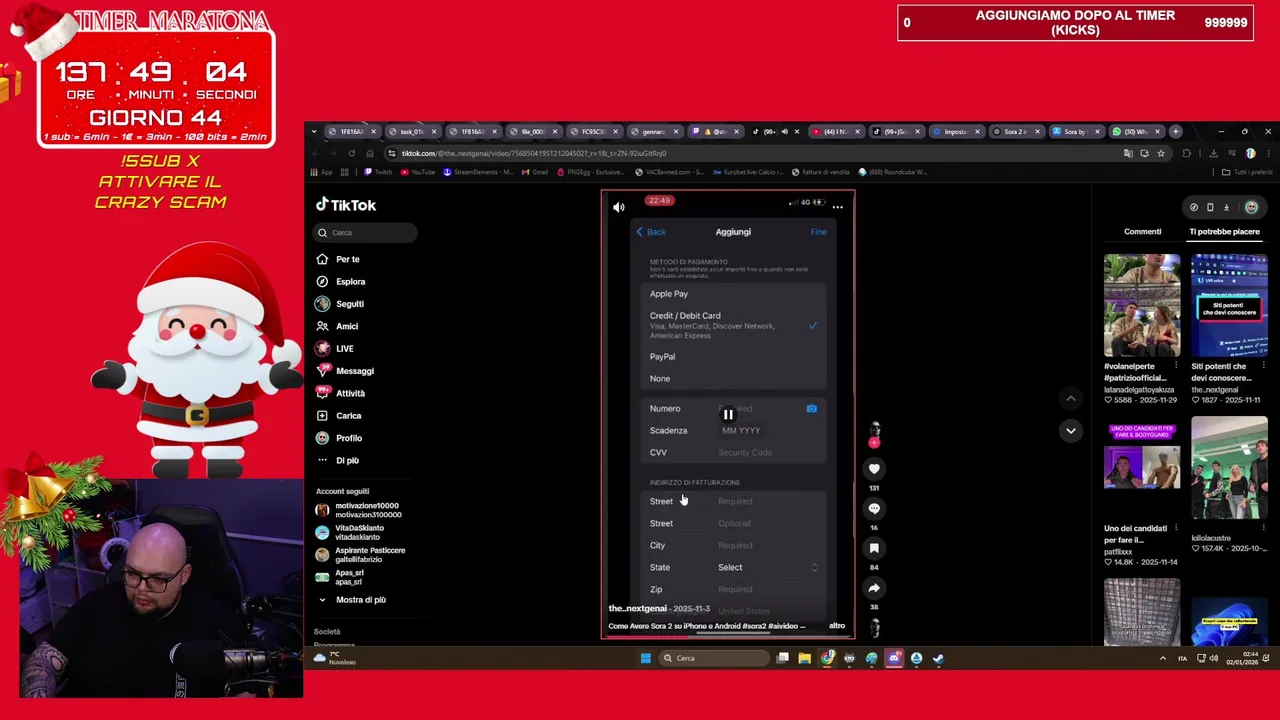This screenshot has width=1280, height=720.
Task: Open the three-dot video options menu
Action: click(x=838, y=207)
